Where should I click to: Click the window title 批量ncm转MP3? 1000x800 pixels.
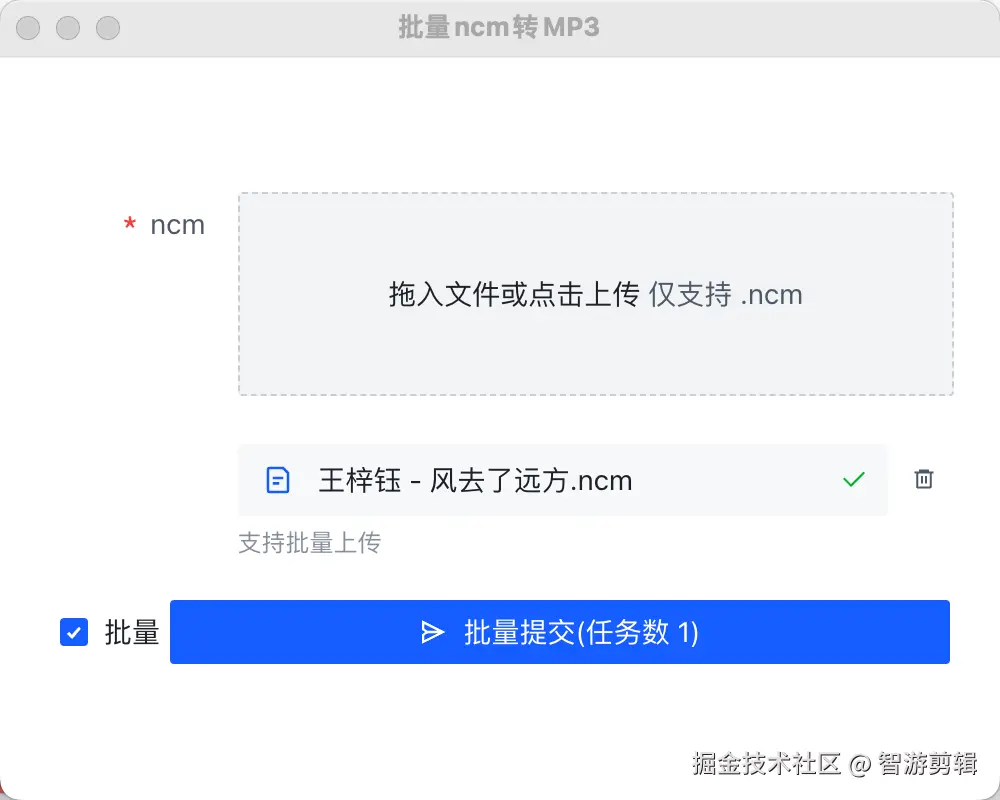tap(499, 27)
